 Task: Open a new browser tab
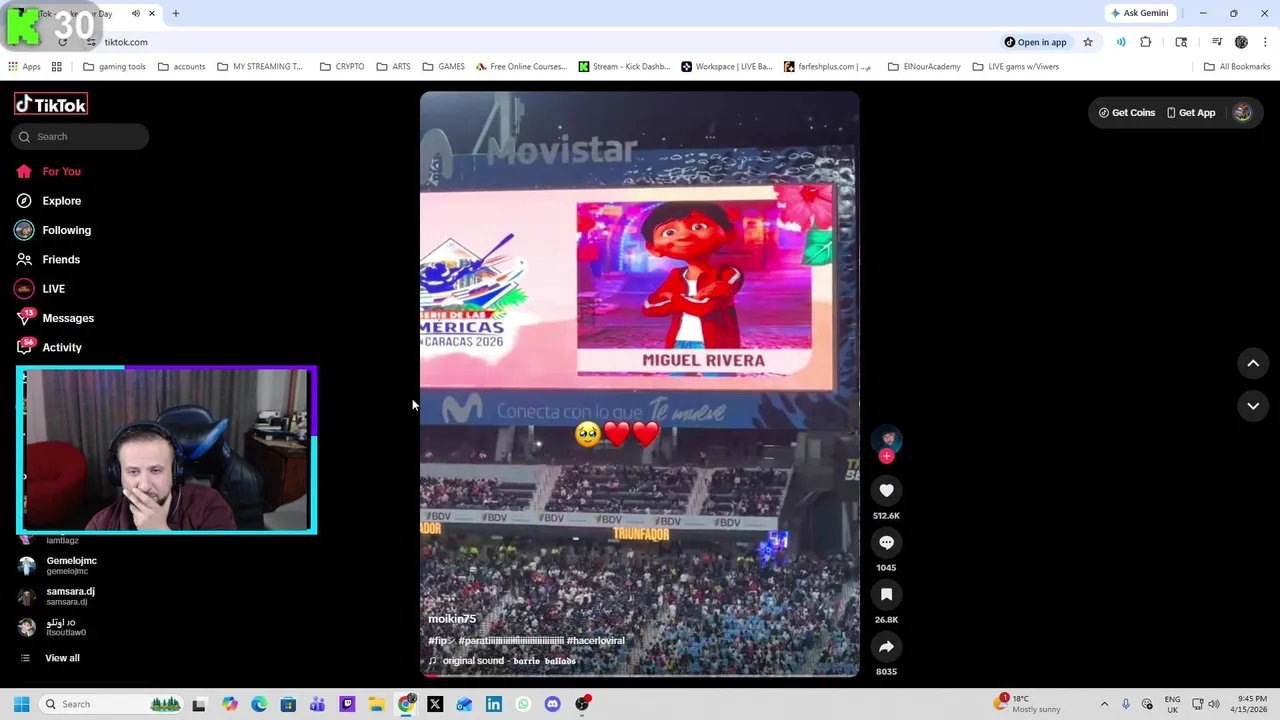click(x=176, y=14)
